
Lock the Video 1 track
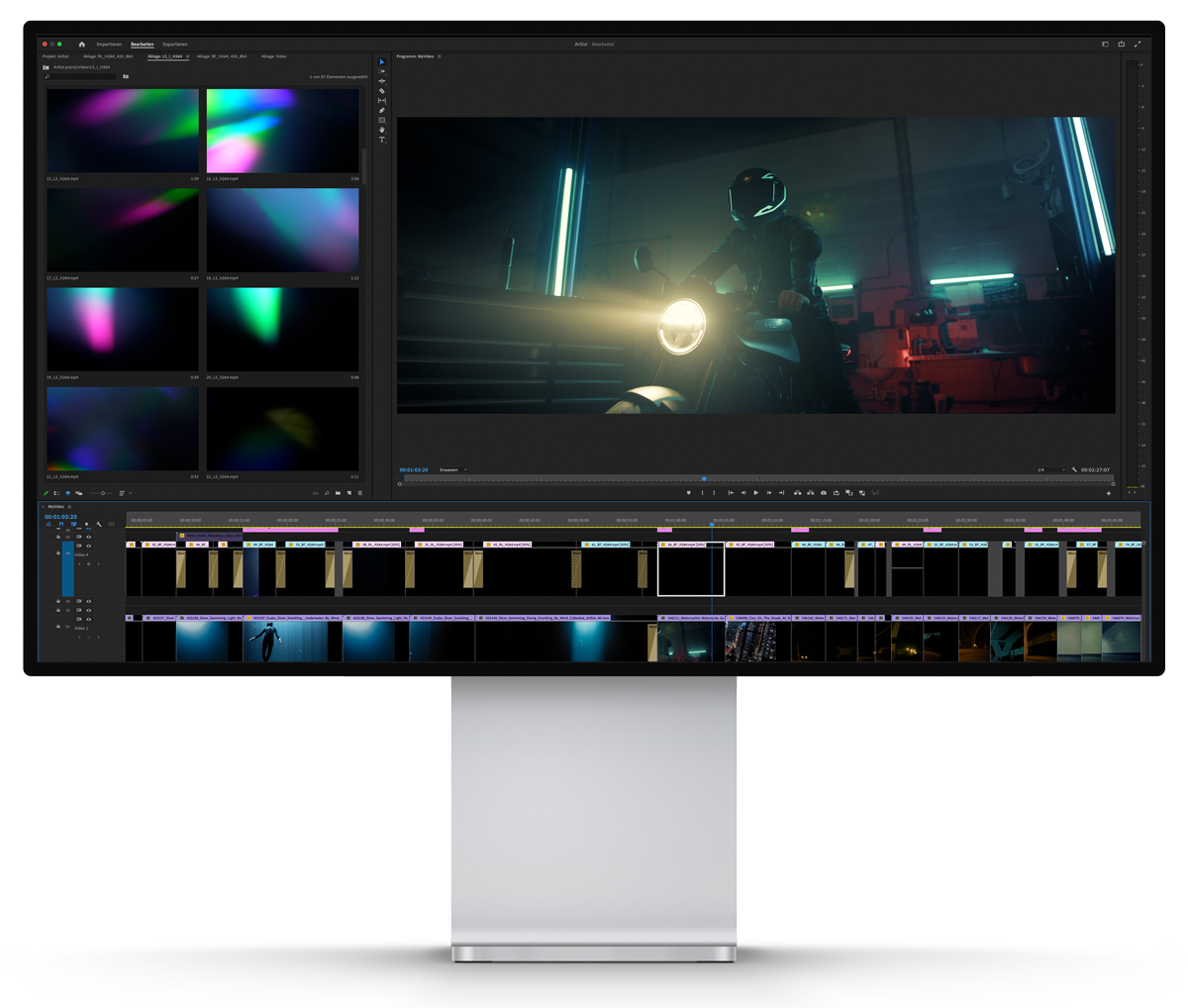click(58, 627)
